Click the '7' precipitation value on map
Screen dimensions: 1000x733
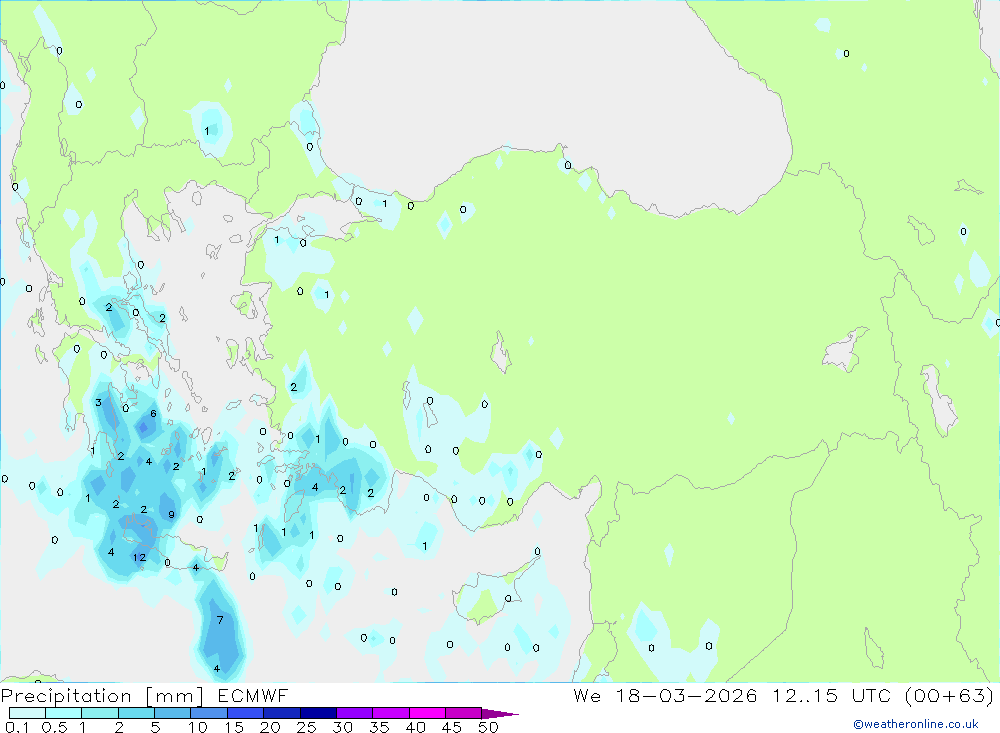click(220, 620)
